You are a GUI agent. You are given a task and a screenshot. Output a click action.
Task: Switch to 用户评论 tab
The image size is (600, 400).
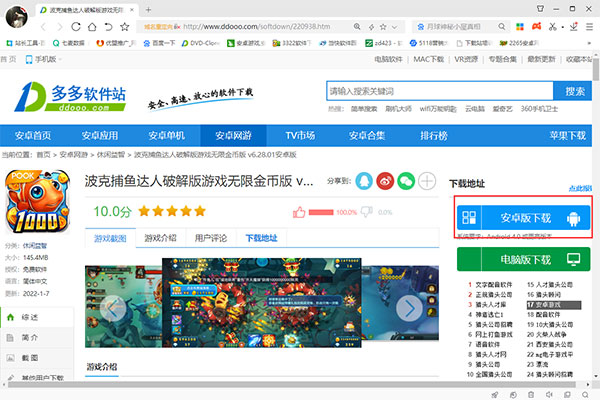(211, 238)
